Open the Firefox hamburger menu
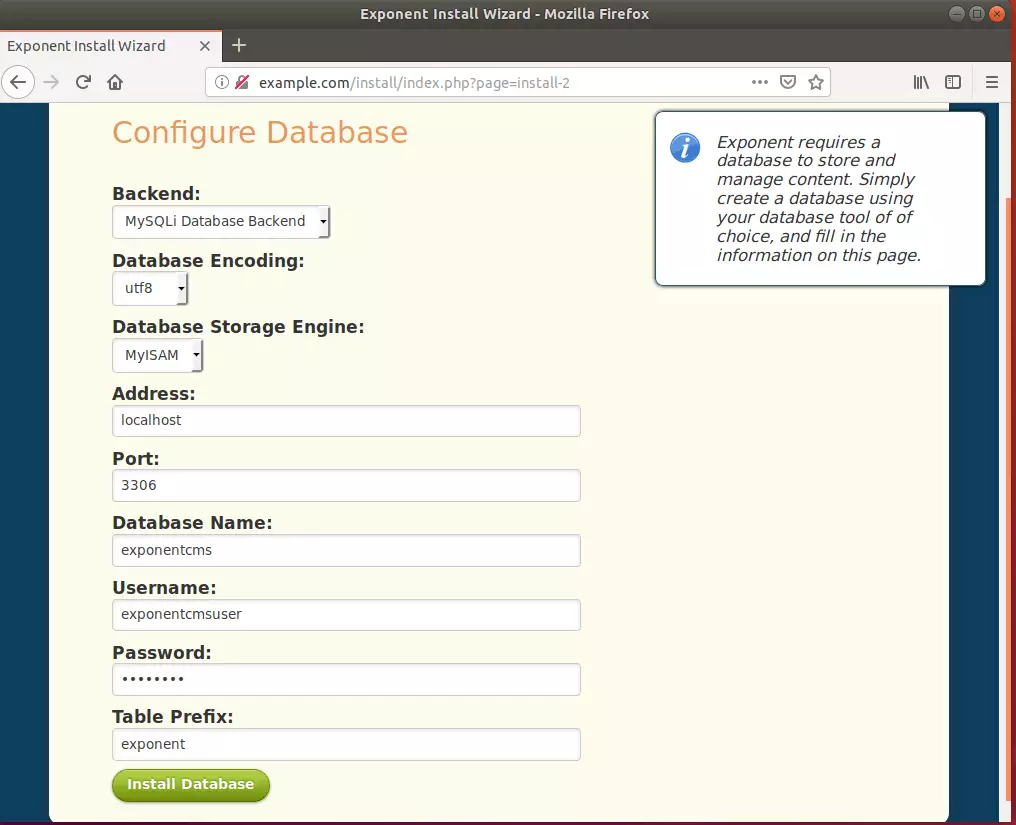The height and width of the screenshot is (825, 1016). [991, 82]
